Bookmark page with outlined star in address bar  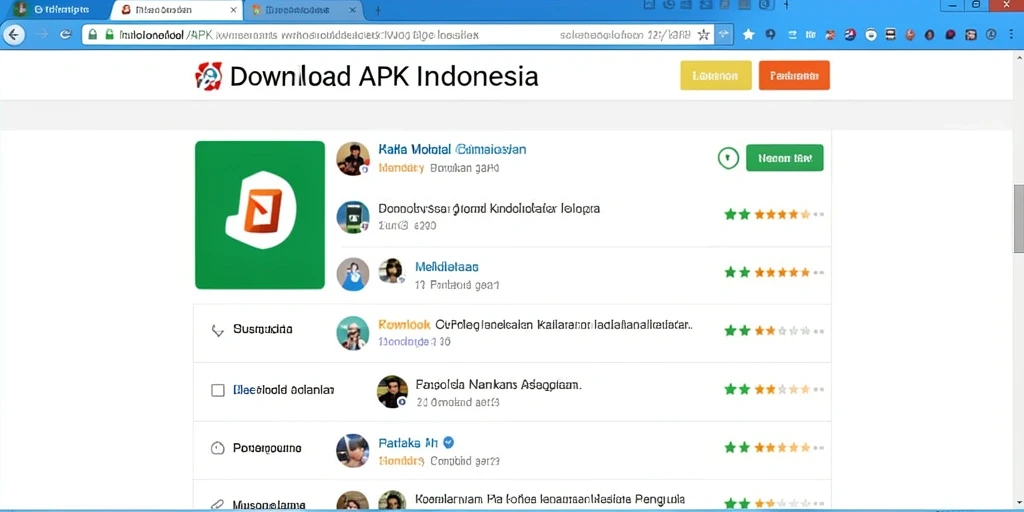point(703,35)
